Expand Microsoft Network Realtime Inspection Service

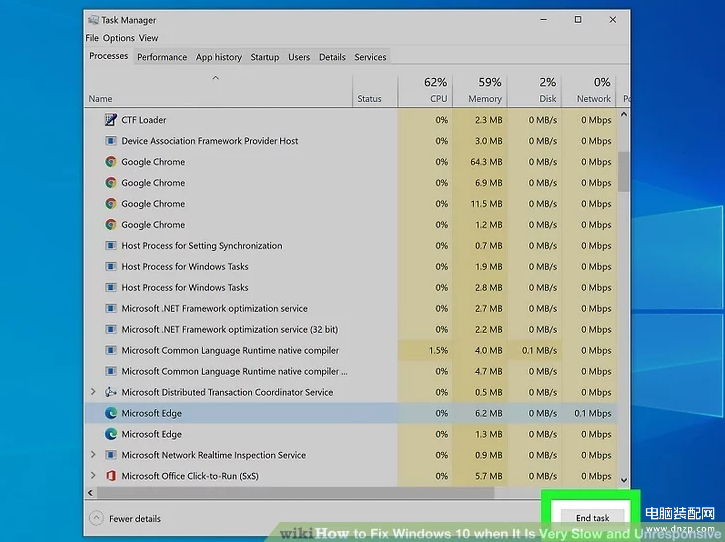93,455
